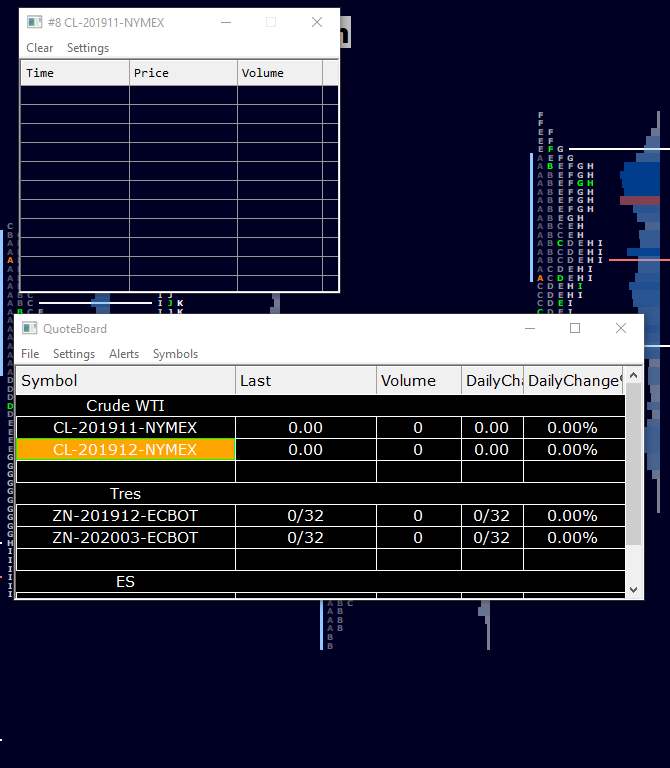Close the QuoteBoard window

click(621, 328)
